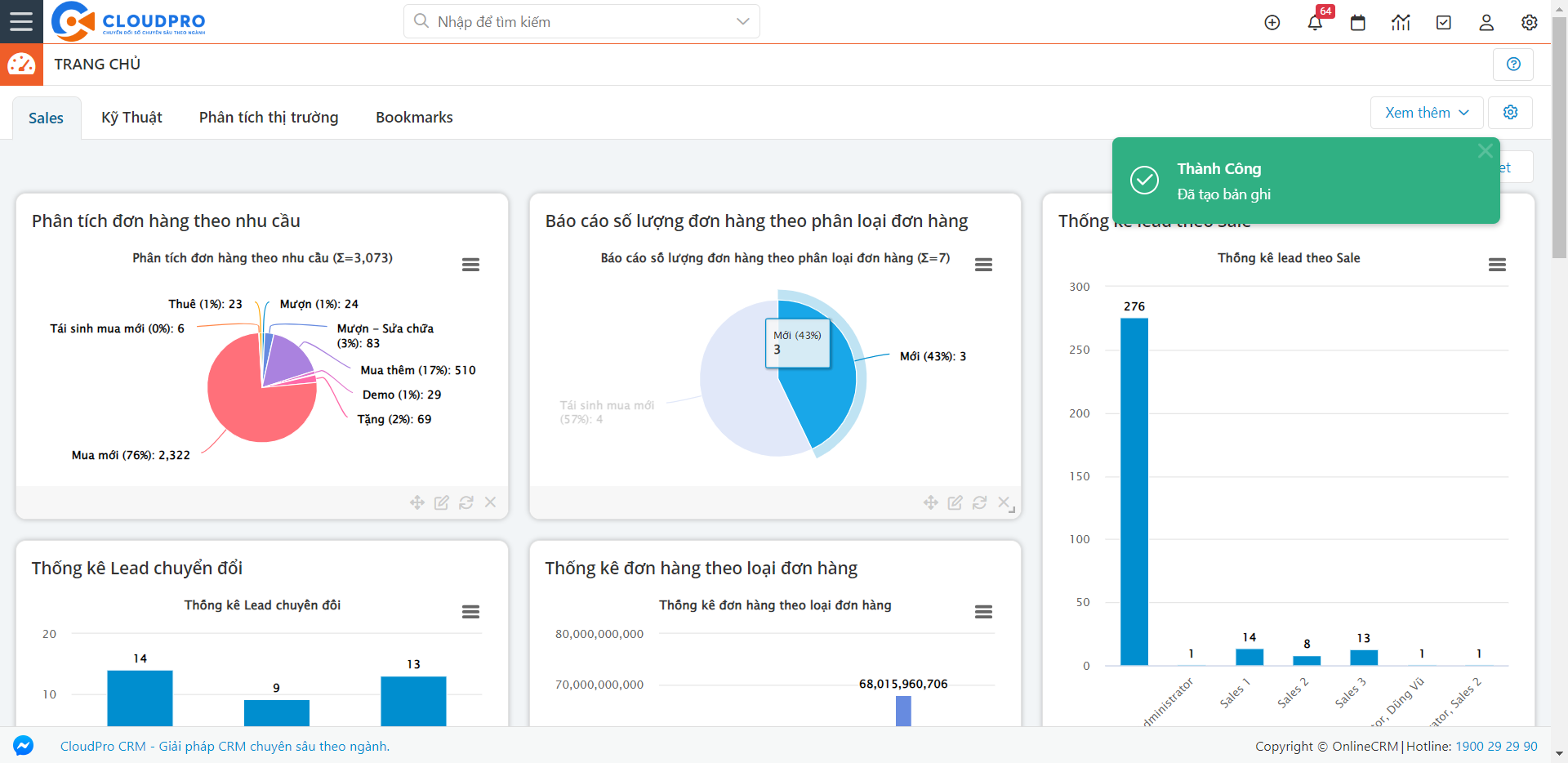The width and height of the screenshot is (1568, 763).
Task: Click the 276 lead bar
Action: click(x=1134, y=491)
